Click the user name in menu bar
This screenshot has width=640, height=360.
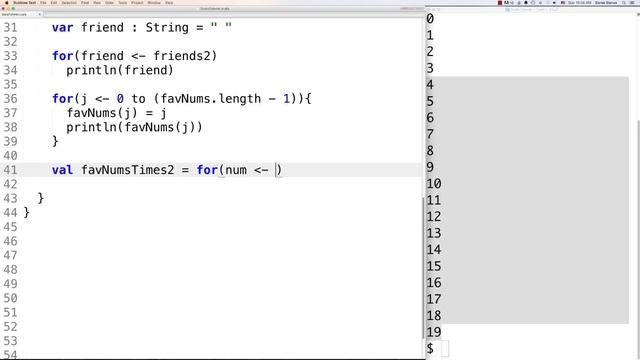(x=606, y=2)
